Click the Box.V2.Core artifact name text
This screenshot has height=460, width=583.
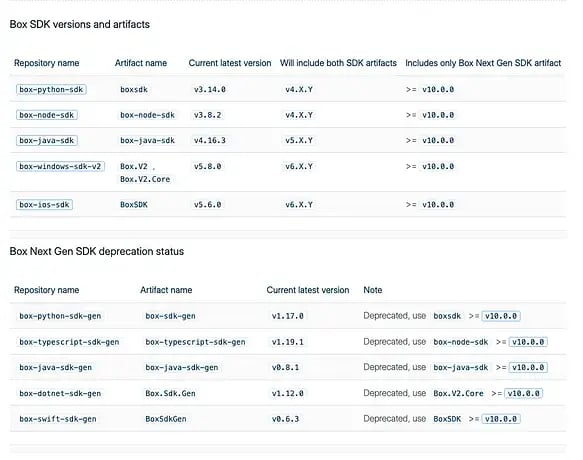click(x=145, y=179)
